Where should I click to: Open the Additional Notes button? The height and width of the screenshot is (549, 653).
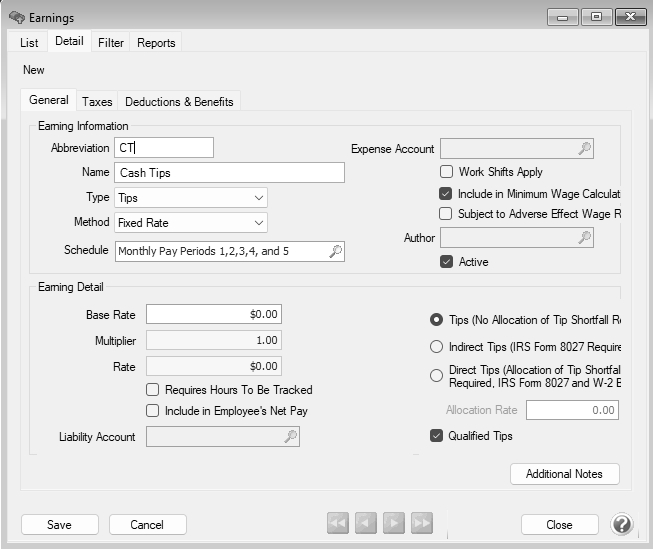[x=564, y=474]
